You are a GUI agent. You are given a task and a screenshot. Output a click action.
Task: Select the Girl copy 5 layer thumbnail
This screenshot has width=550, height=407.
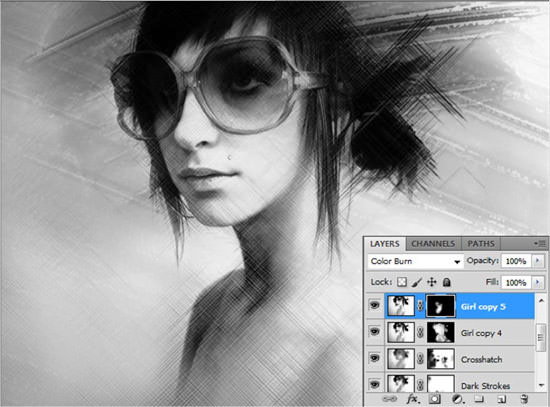401,306
